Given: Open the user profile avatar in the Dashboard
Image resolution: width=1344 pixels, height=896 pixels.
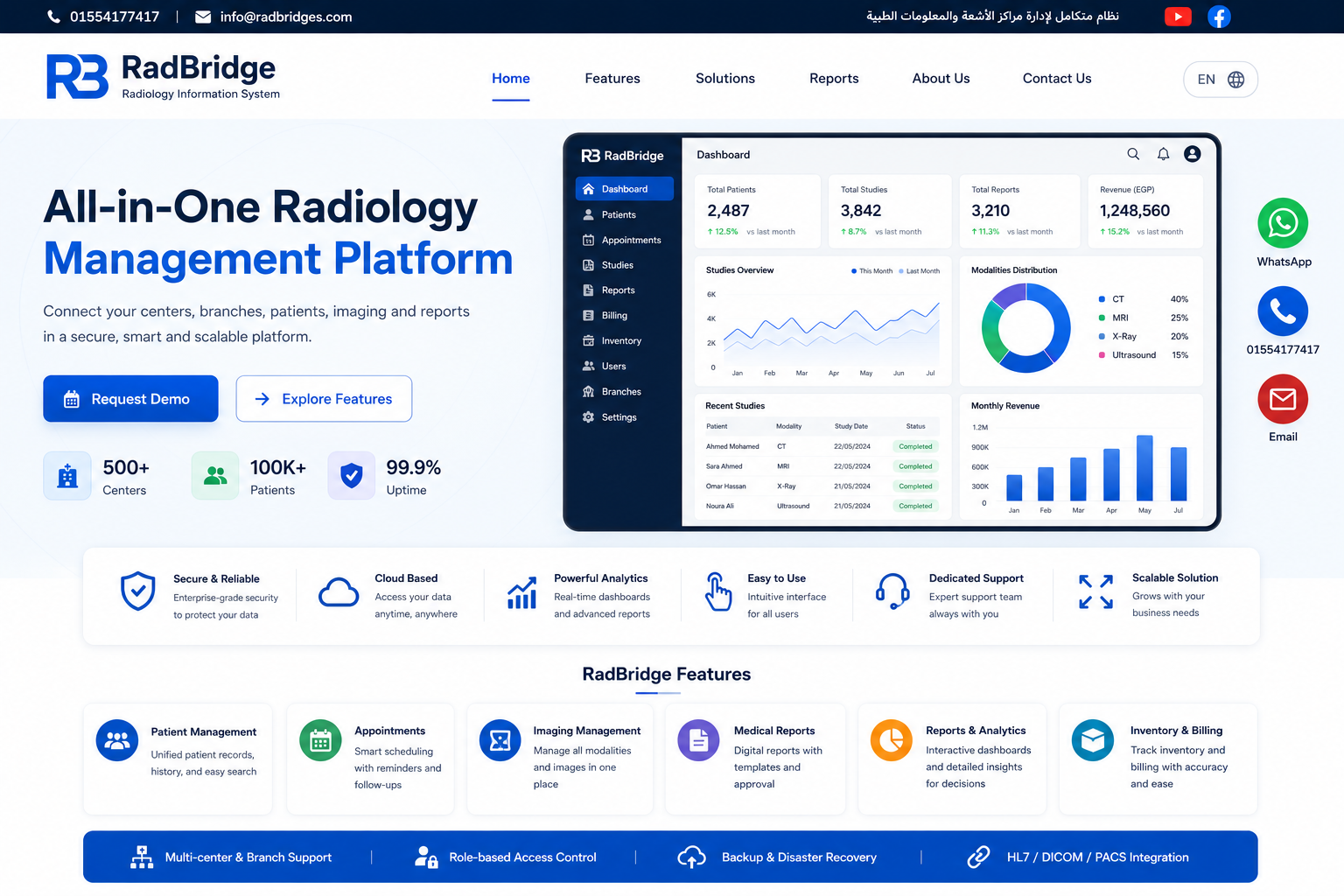Looking at the screenshot, I should 1192,154.
